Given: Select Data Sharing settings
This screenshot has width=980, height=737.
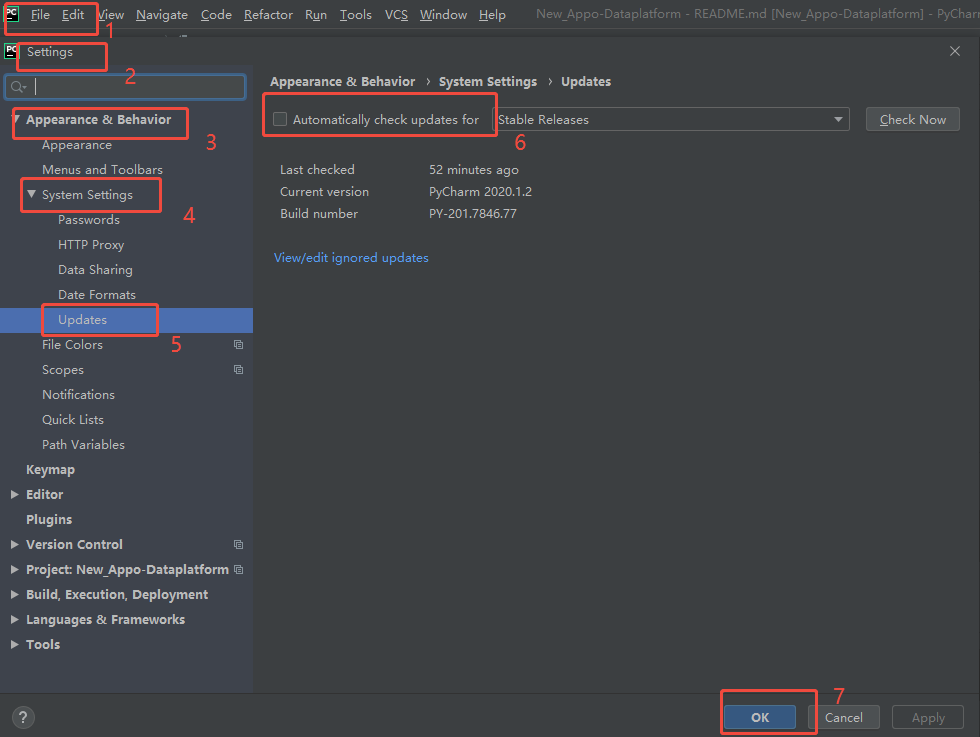Looking at the screenshot, I should [95, 269].
